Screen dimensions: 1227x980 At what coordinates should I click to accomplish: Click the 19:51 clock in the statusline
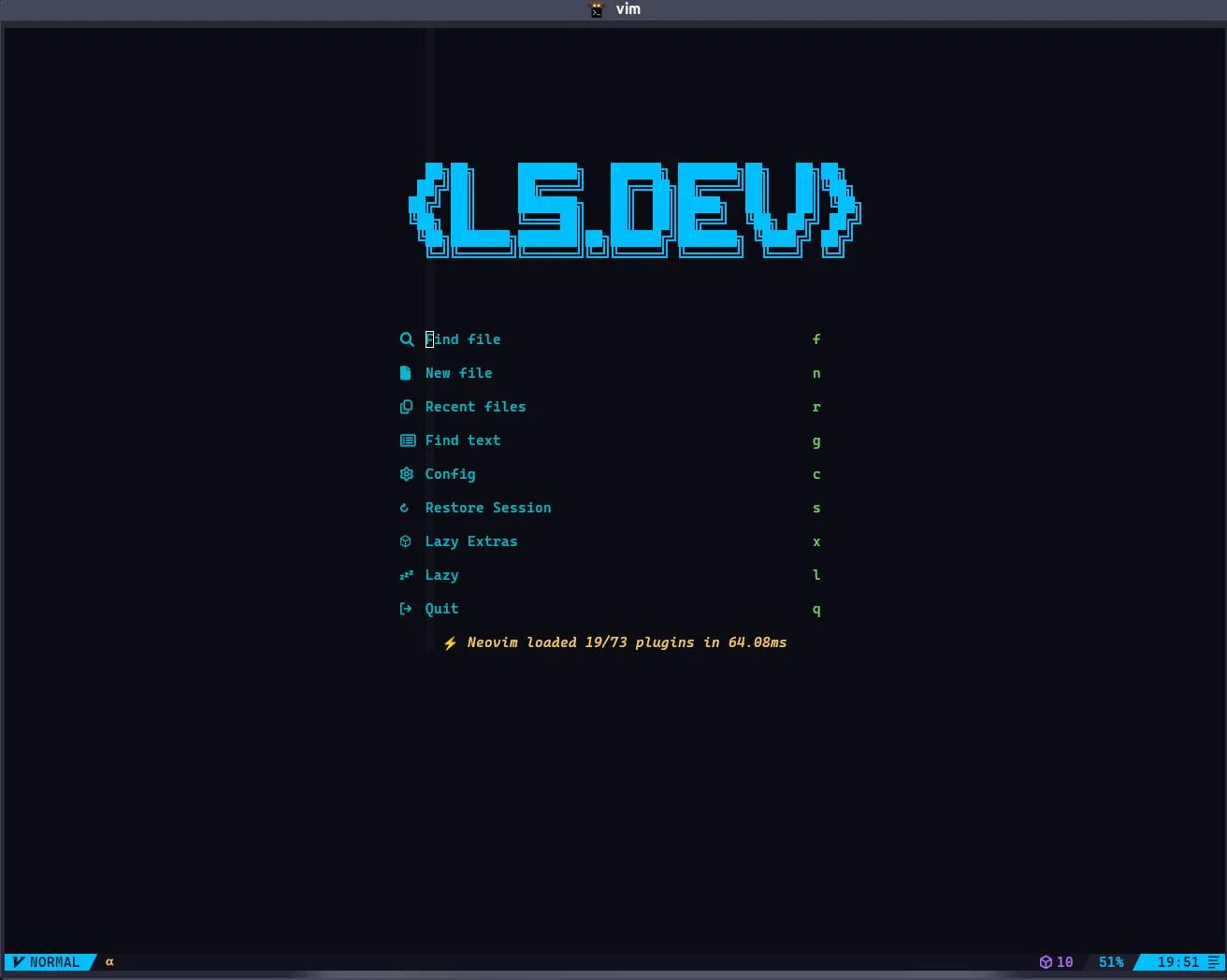[x=1177, y=962]
